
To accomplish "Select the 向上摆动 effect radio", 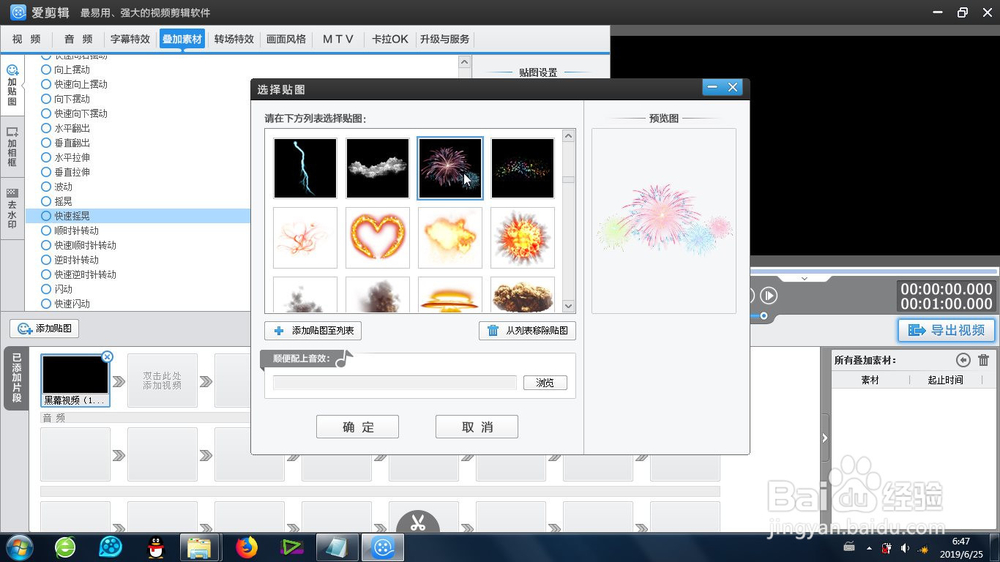I will click(x=46, y=70).
